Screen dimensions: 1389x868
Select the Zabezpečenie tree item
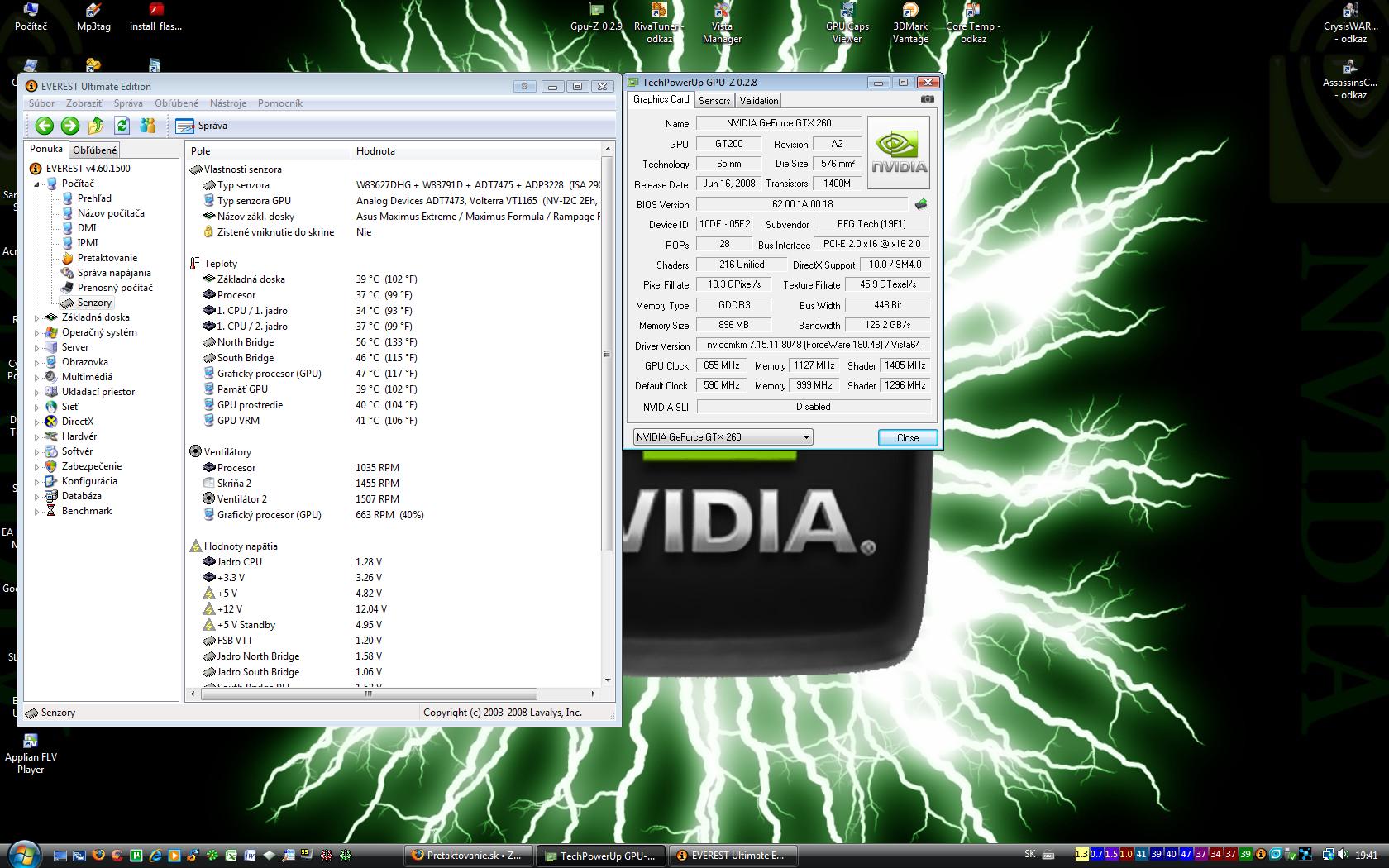pyautogui.click(x=92, y=466)
